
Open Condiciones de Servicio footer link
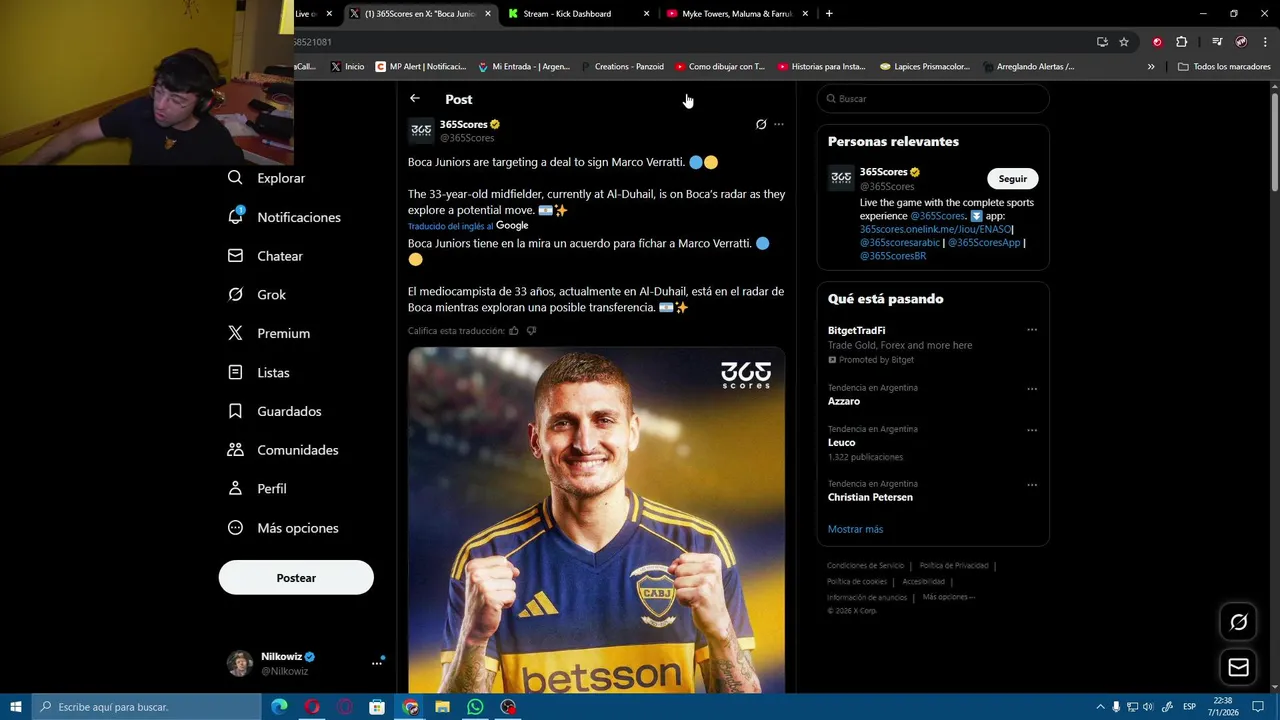865,566
